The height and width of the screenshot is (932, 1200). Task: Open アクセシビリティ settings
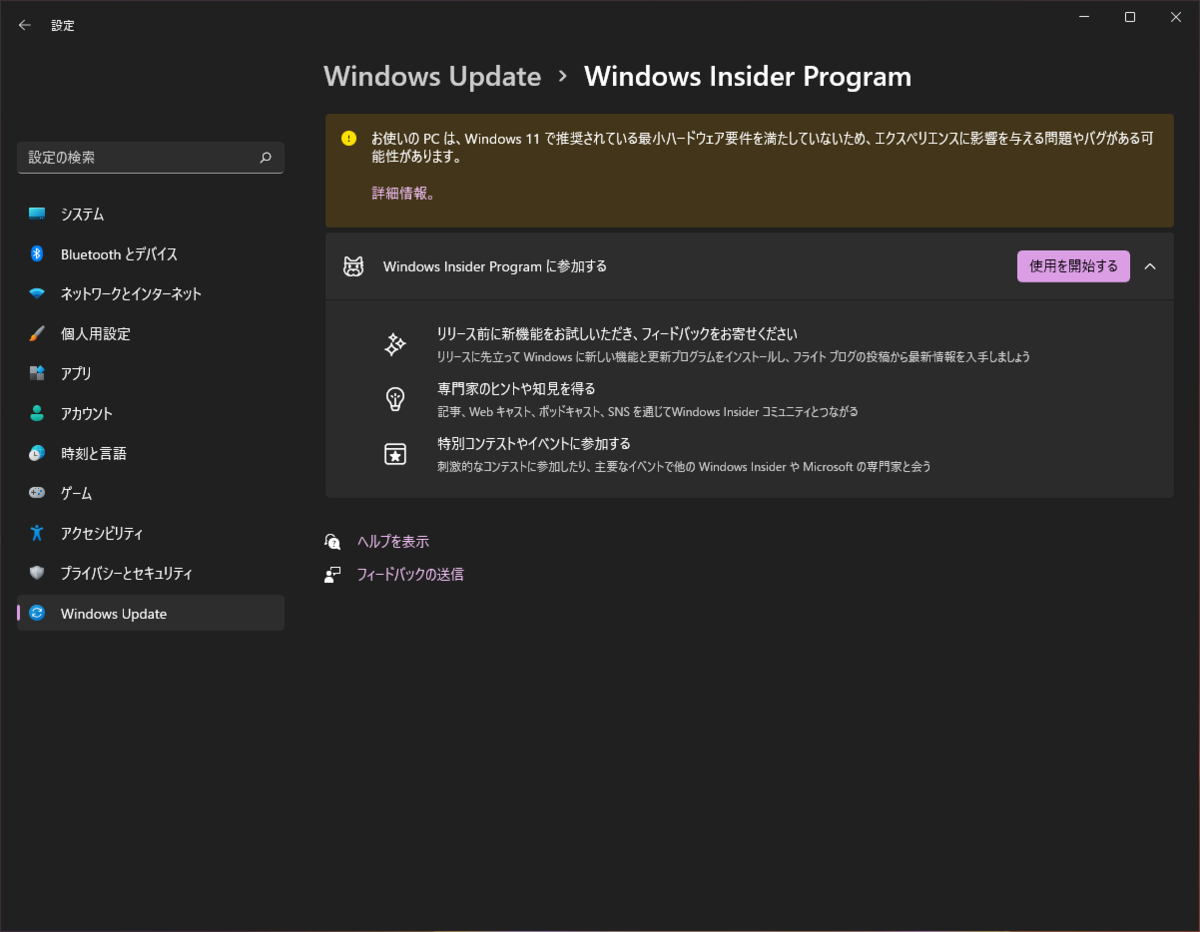click(150, 533)
